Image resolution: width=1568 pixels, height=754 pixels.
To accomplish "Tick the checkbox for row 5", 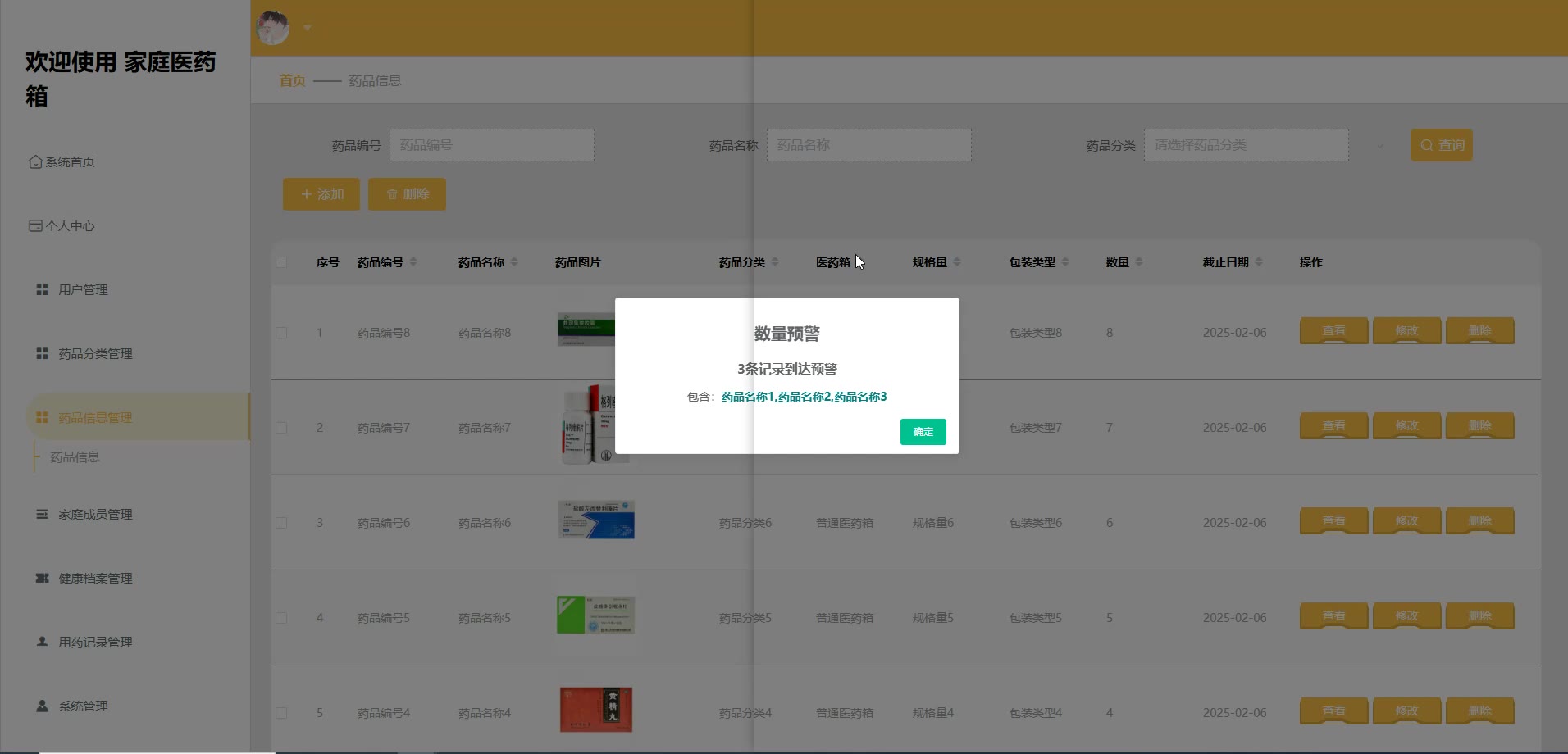I will [281, 713].
